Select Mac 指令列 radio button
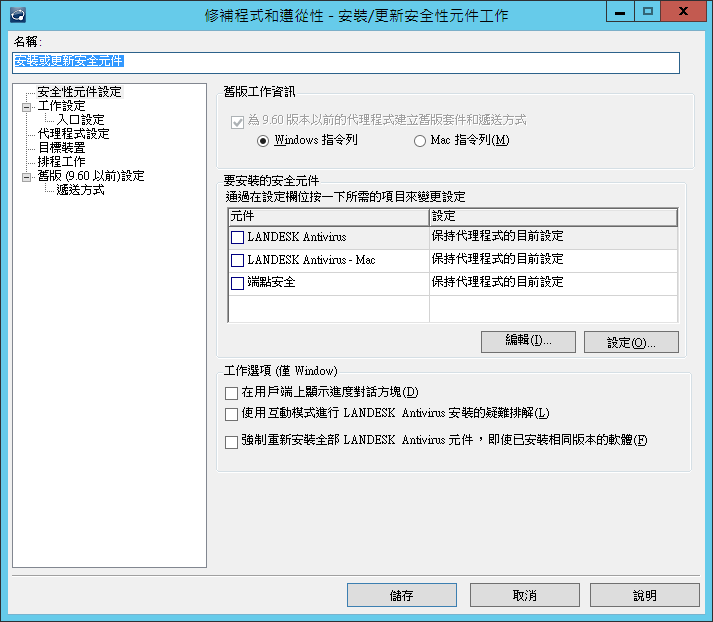 point(420,141)
